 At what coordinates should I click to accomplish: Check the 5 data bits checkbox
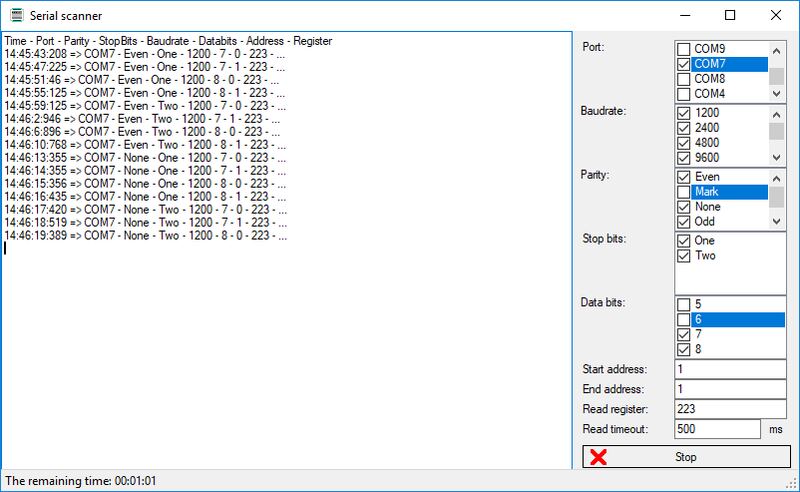pyautogui.click(x=684, y=305)
